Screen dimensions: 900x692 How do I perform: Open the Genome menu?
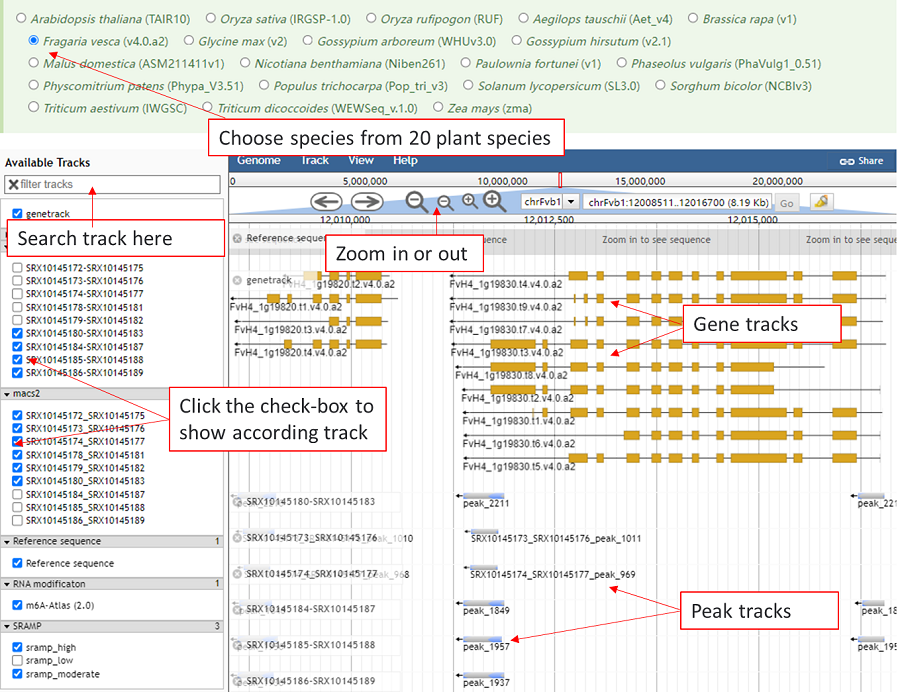pos(258,160)
